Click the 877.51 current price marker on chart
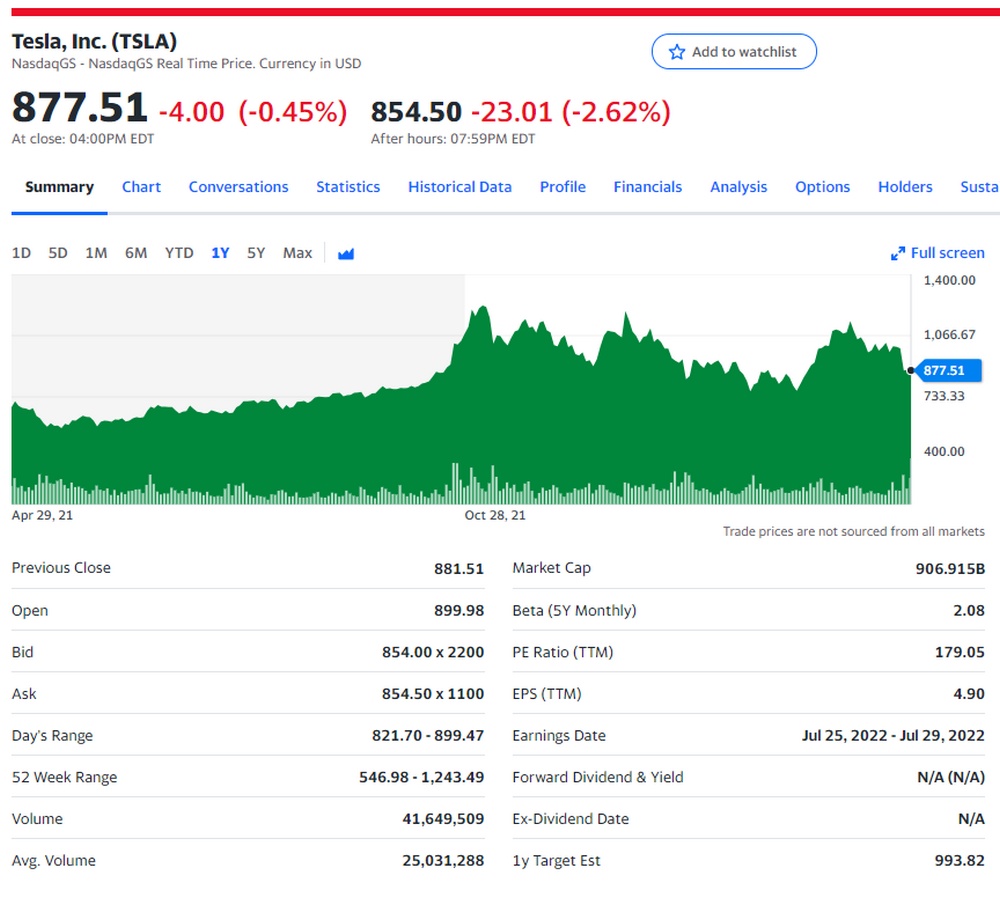The height and width of the screenshot is (898, 1000). point(947,371)
